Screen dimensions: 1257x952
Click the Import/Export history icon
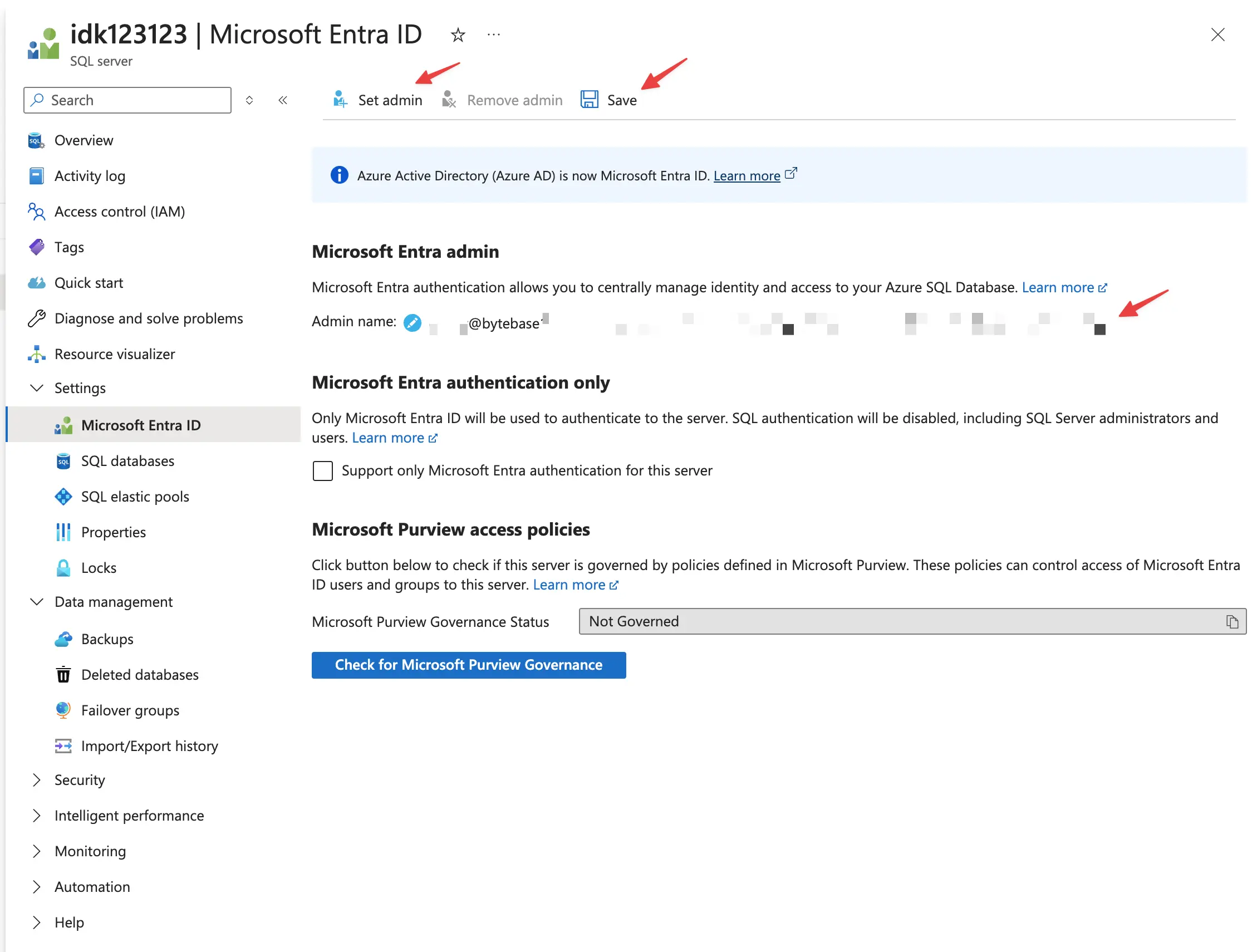(63, 746)
